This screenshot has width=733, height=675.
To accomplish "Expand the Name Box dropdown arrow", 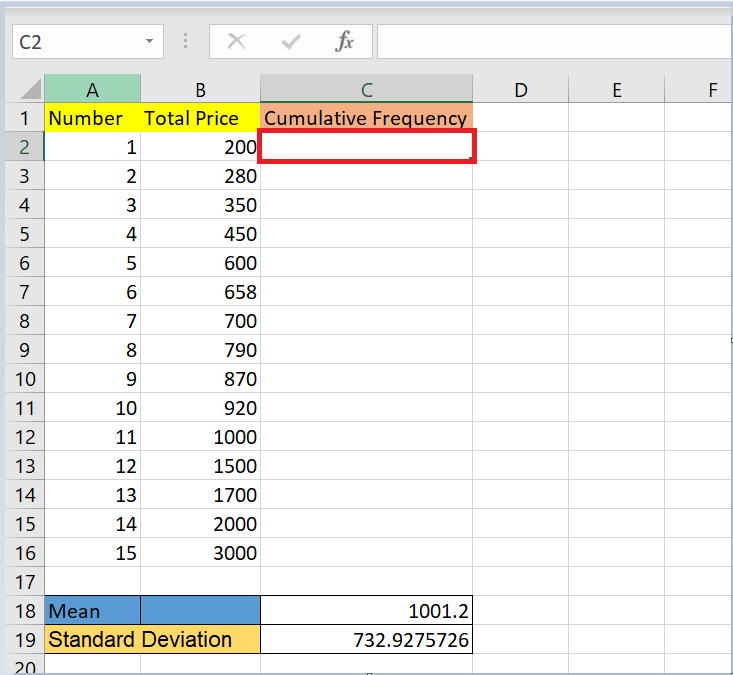I will coord(149,42).
